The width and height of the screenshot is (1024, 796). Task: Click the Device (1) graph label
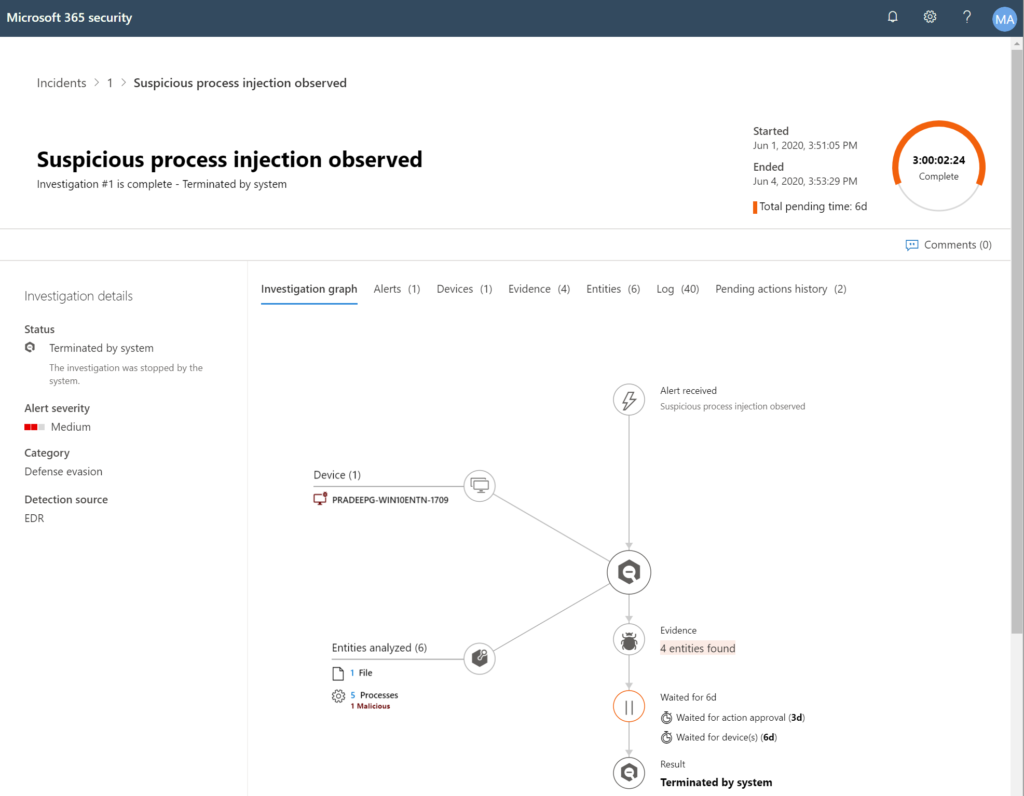pyautogui.click(x=337, y=475)
